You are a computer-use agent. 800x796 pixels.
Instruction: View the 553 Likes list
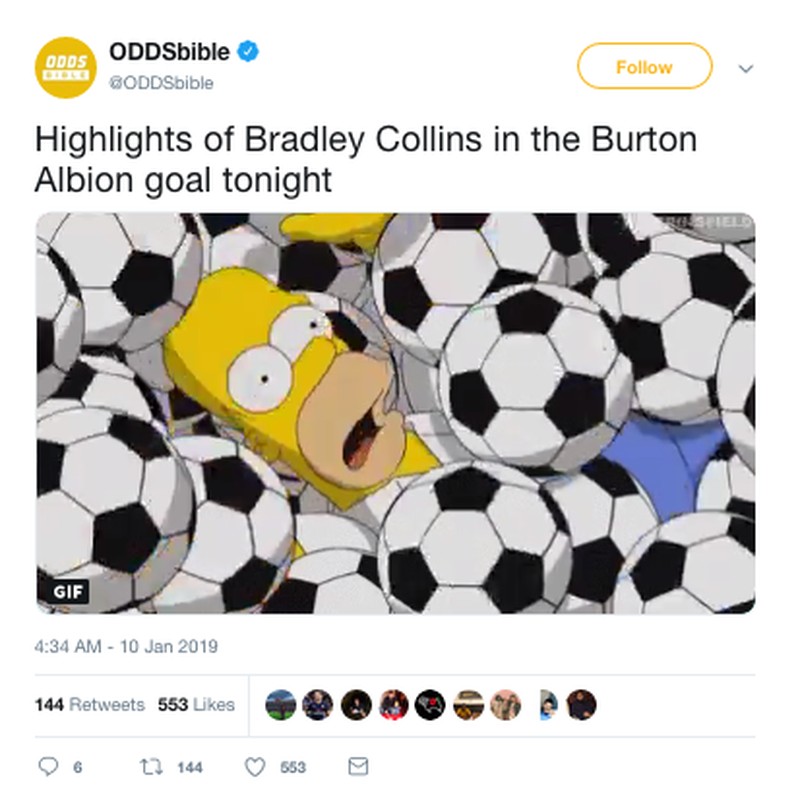click(x=196, y=705)
